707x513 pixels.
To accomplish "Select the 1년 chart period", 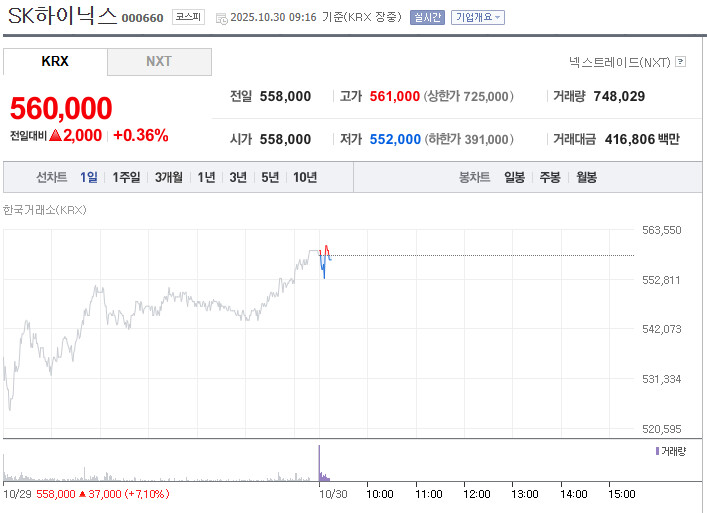I will point(207,177).
